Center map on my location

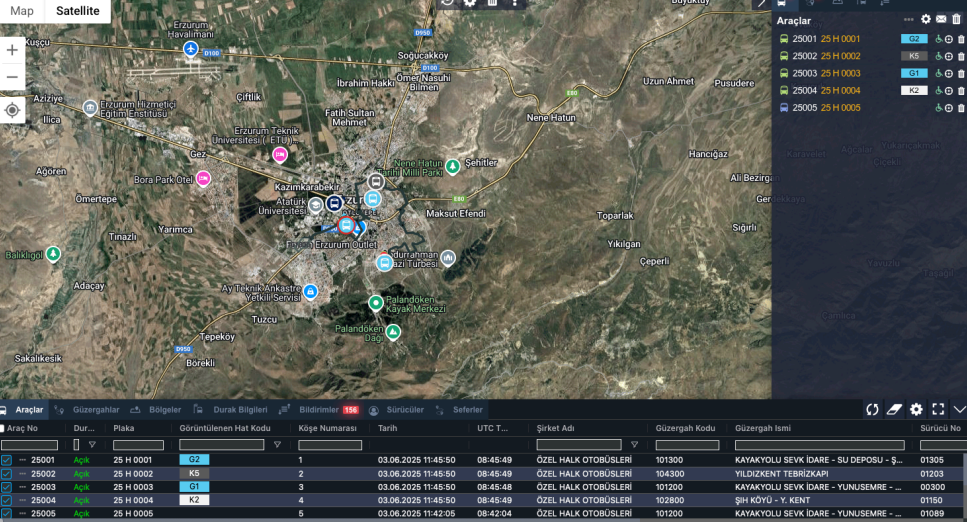tap(12, 110)
